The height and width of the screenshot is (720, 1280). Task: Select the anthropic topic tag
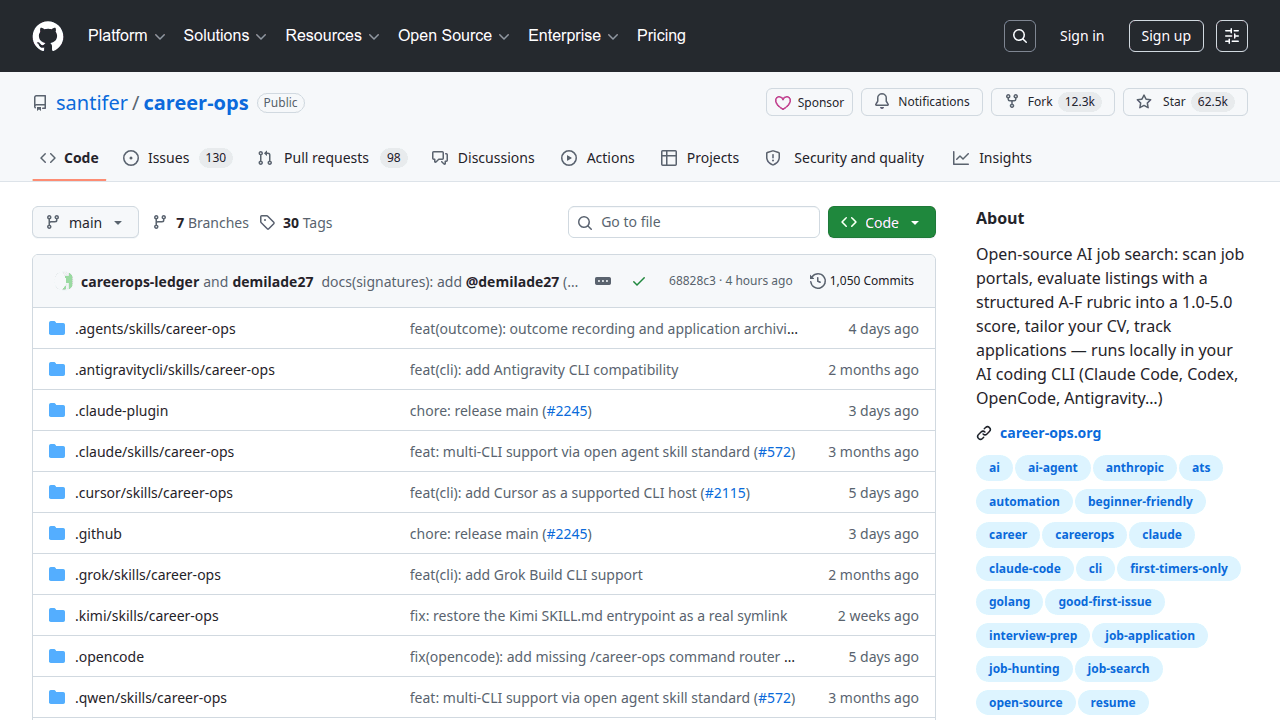[1135, 468]
